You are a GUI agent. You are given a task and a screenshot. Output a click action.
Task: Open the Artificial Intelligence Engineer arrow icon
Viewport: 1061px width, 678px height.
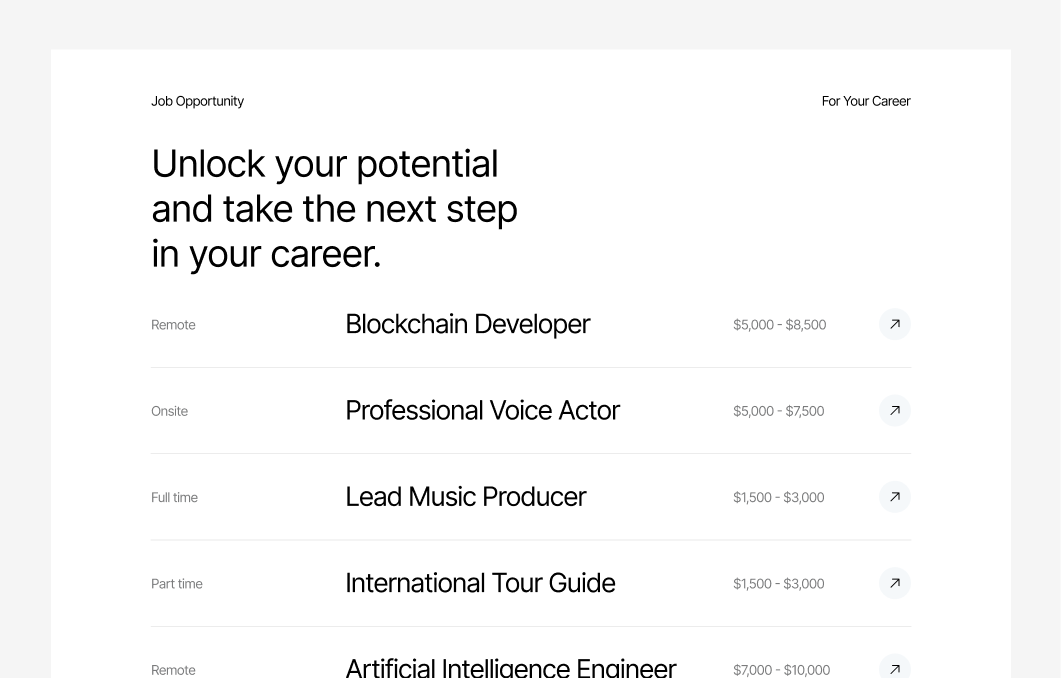coord(895,666)
